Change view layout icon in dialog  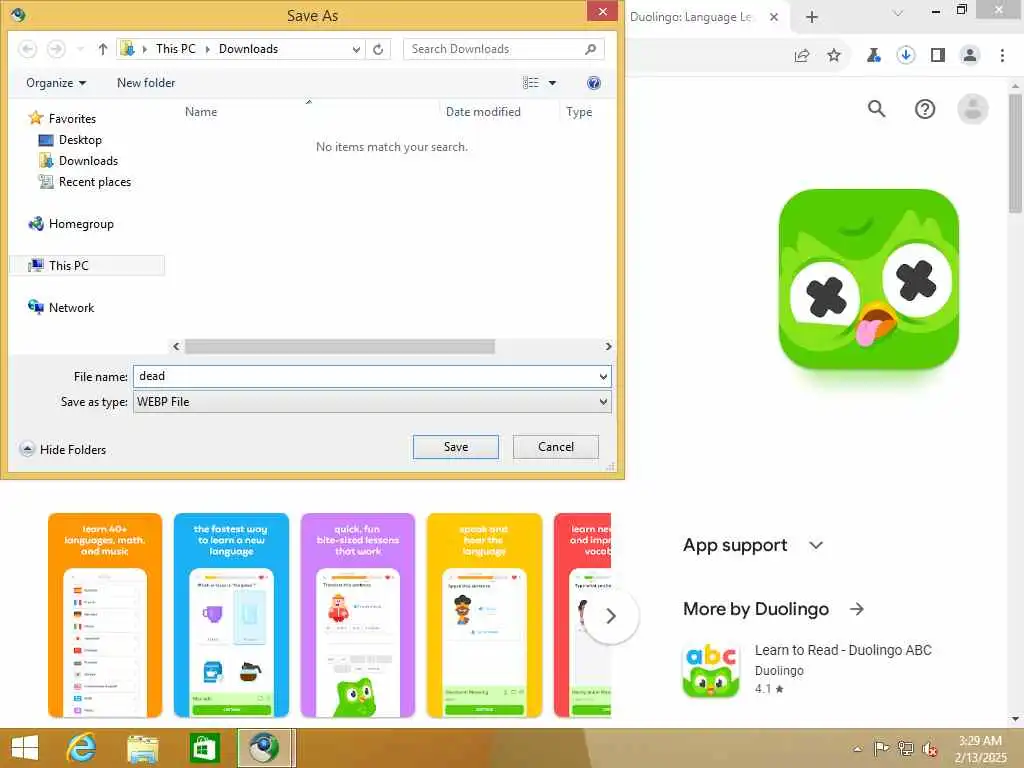tap(531, 83)
